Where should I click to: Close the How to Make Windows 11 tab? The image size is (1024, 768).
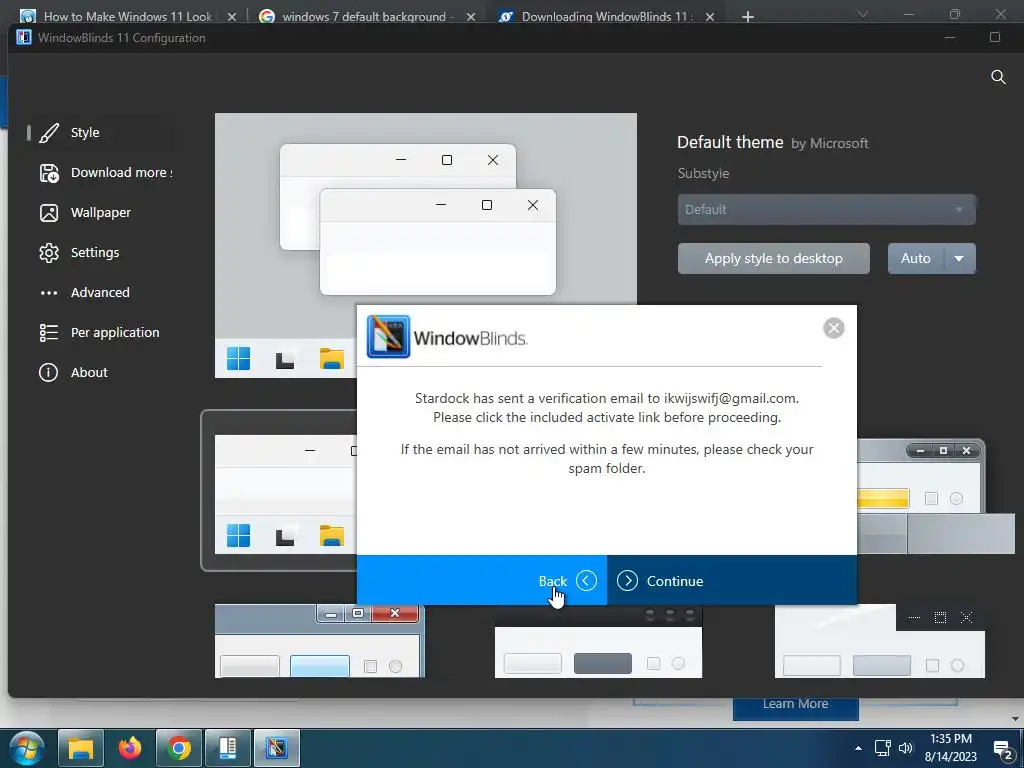(232, 17)
